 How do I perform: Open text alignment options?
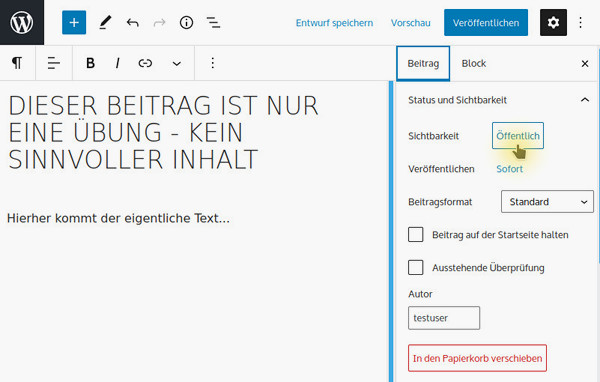click(54, 63)
